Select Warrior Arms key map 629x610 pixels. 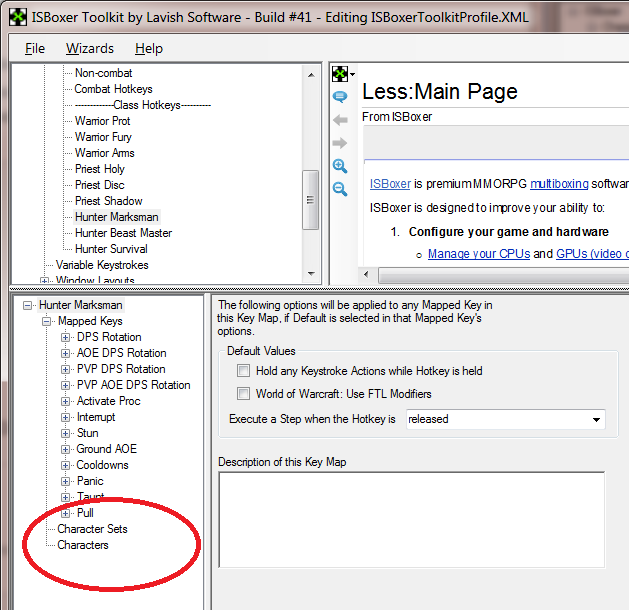click(105, 153)
